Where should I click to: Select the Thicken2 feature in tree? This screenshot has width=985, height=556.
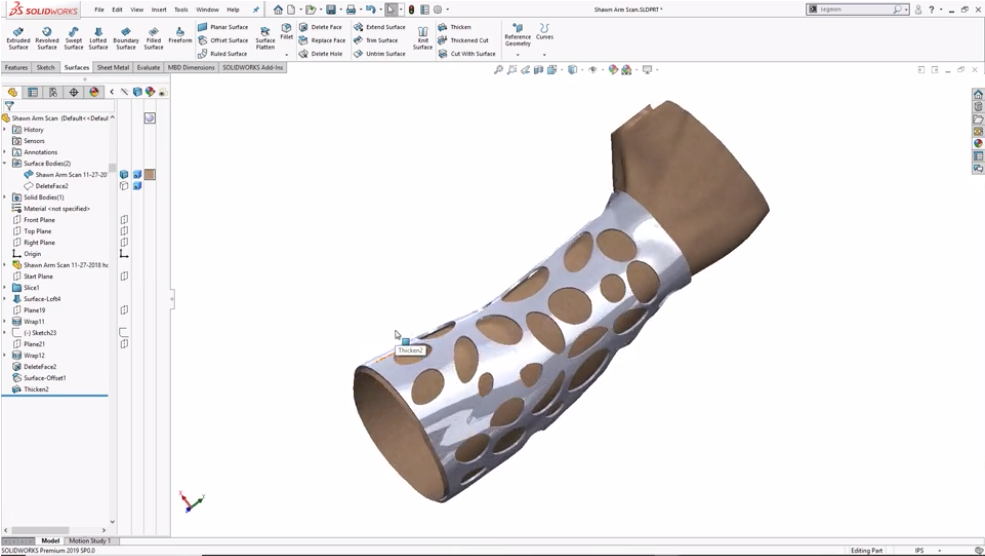coord(36,390)
